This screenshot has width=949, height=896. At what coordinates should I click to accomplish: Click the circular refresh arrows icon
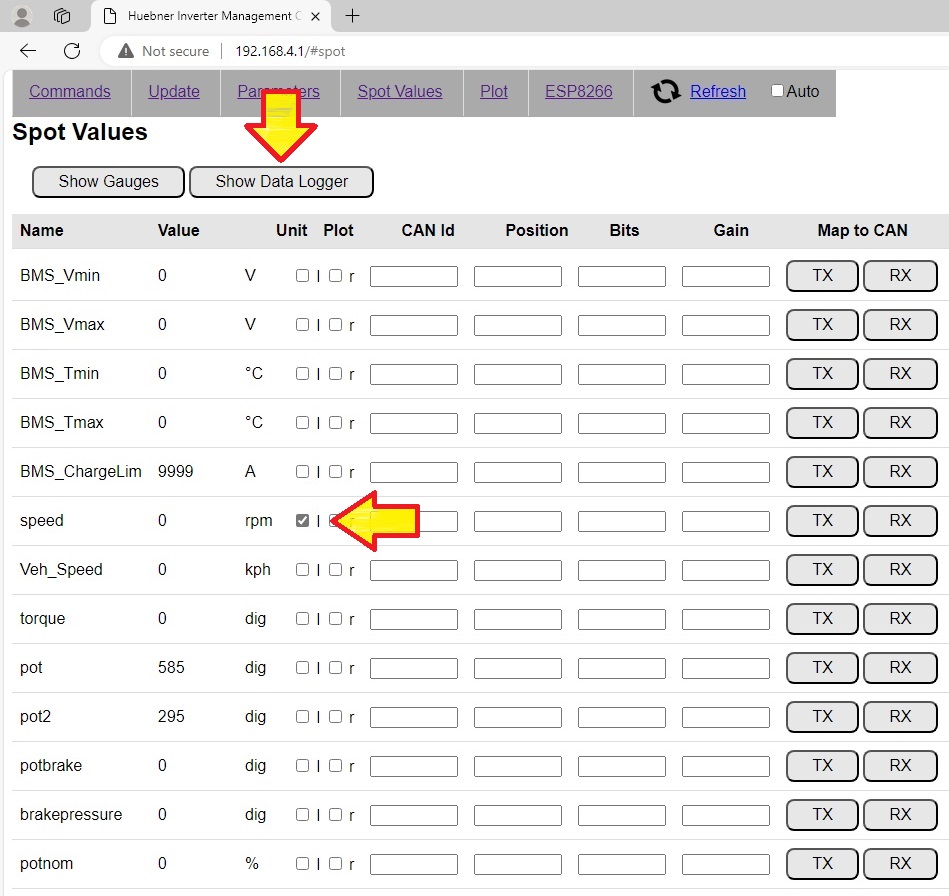tap(666, 92)
